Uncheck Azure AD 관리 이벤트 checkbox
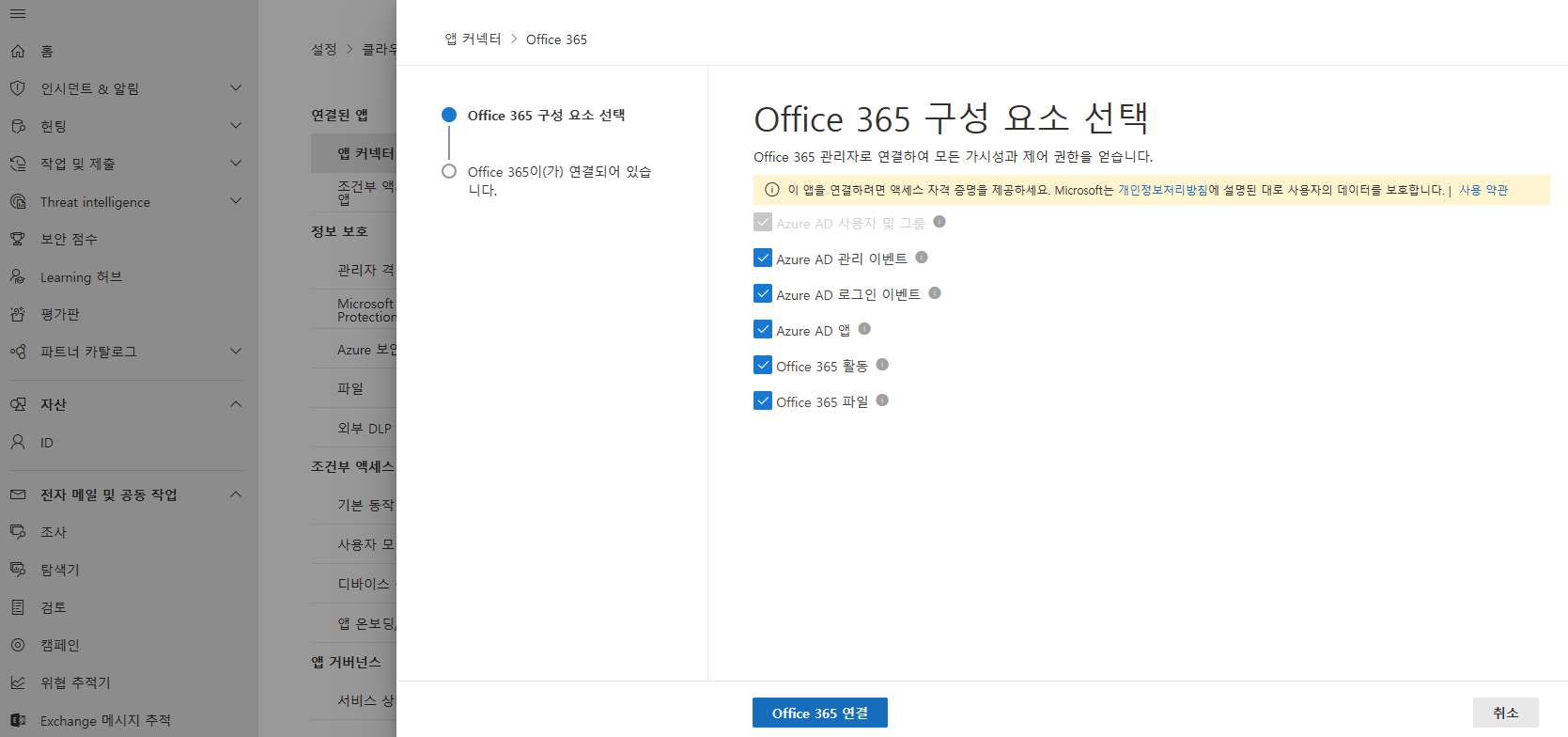This screenshot has height=737, width=1568. click(763, 258)
